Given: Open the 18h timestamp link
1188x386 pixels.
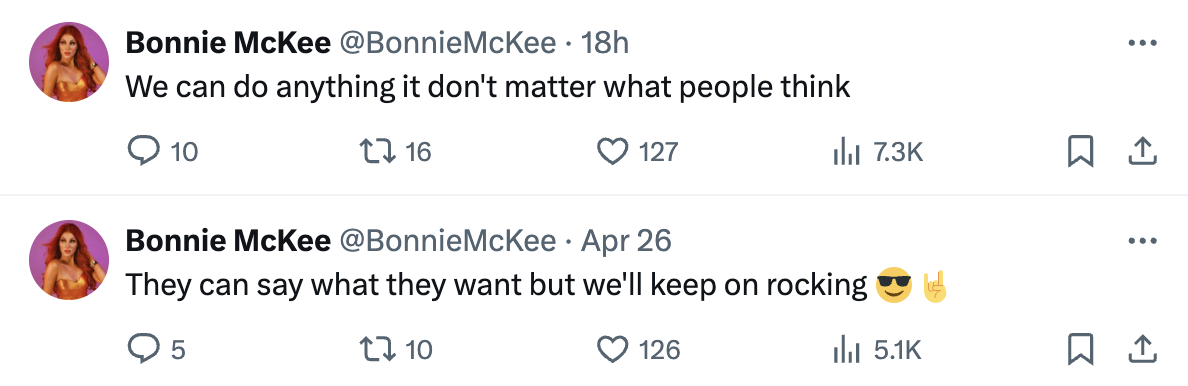Looking at the screenshot, I should pyautogui.click(x=605, y=44).
